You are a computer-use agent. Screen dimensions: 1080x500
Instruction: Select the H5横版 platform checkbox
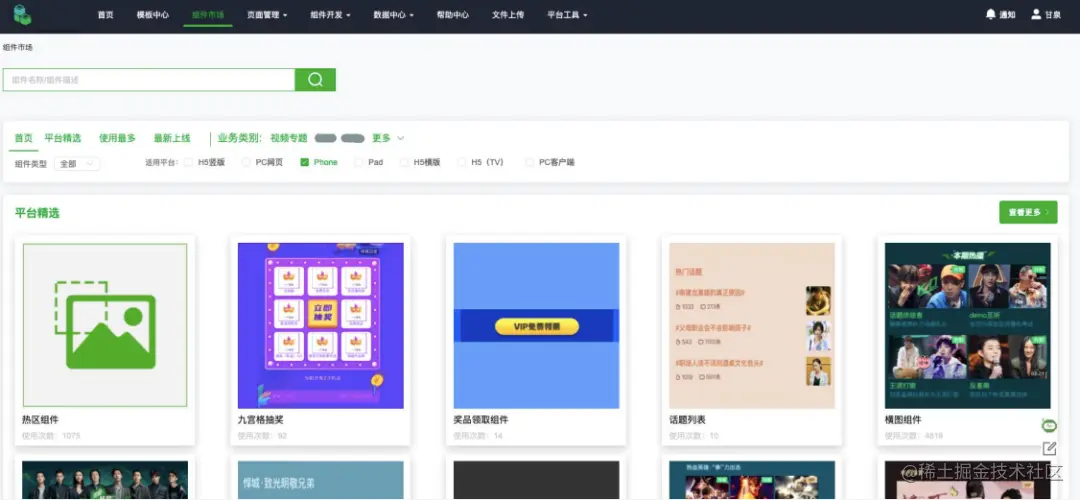[404, 163]
